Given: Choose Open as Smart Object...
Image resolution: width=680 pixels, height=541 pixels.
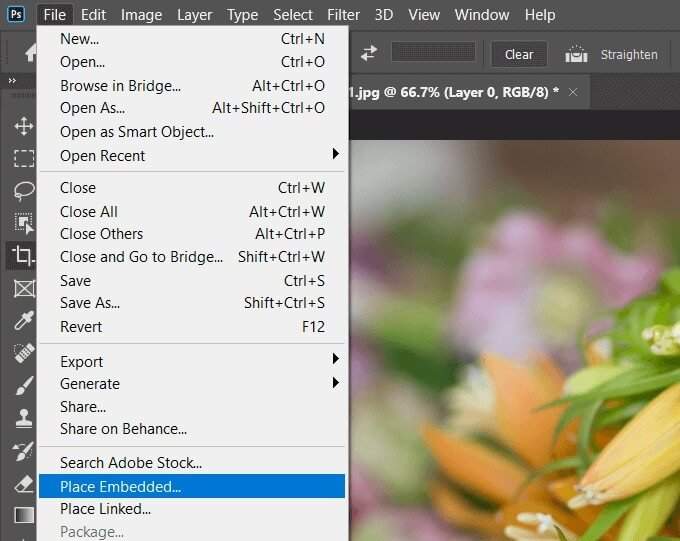Looking at the screenshot, I should point(192,132).
